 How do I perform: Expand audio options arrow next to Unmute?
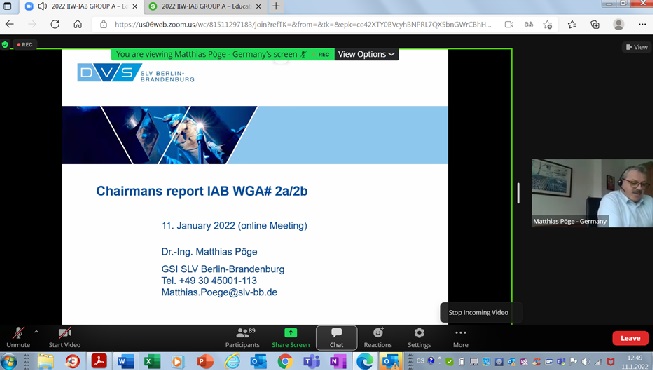(36, 332)
